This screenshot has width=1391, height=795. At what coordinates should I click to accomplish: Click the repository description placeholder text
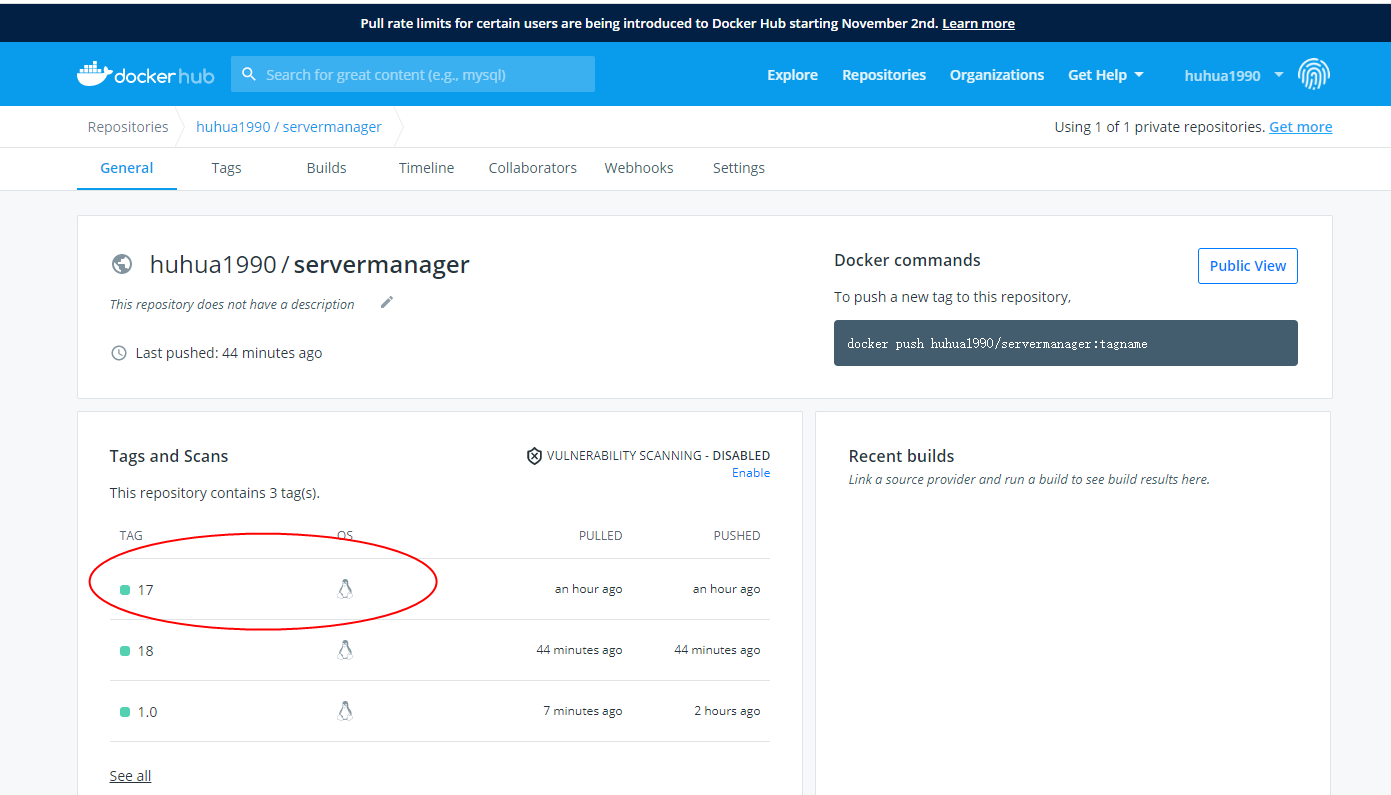pyautogui.click(x=232, y=304)
